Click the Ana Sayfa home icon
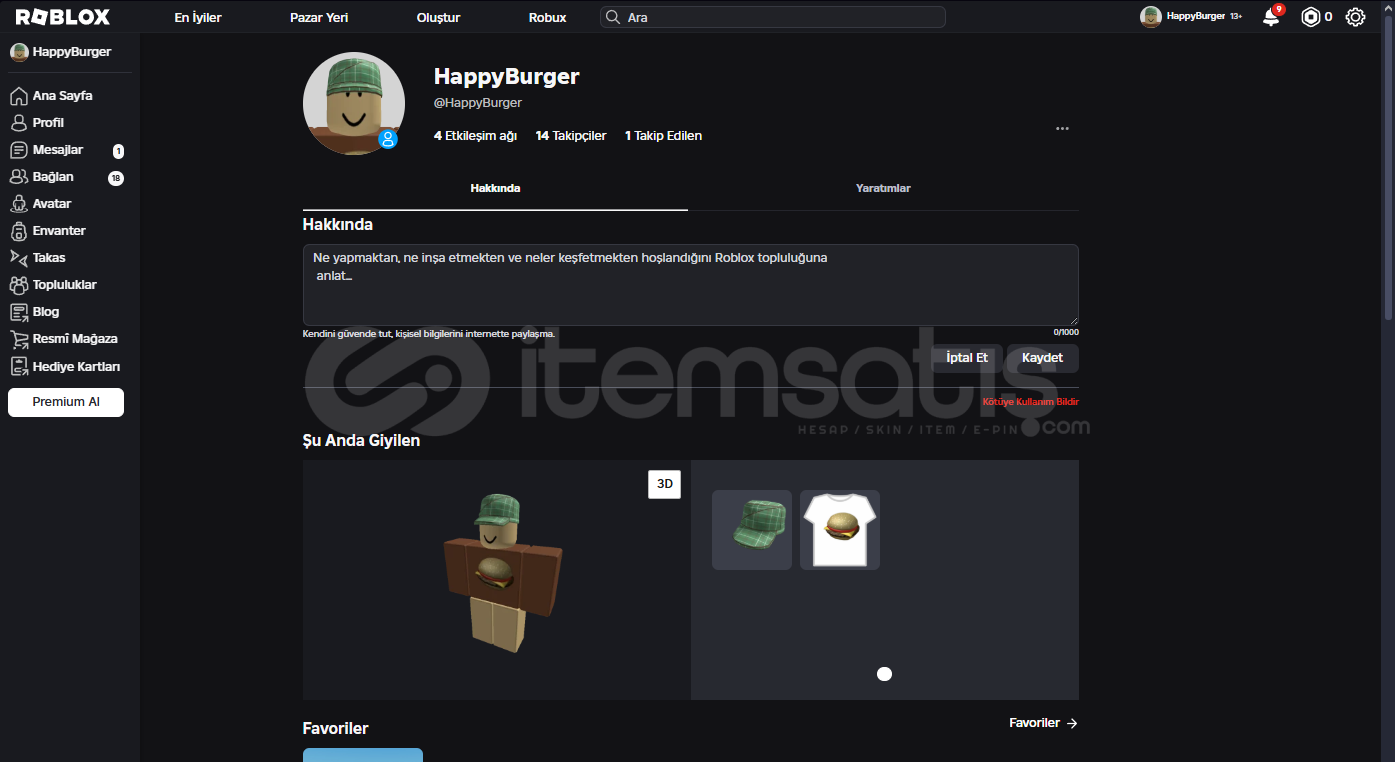The width and height of the screenshot is (1395, 762). (18, 96)
